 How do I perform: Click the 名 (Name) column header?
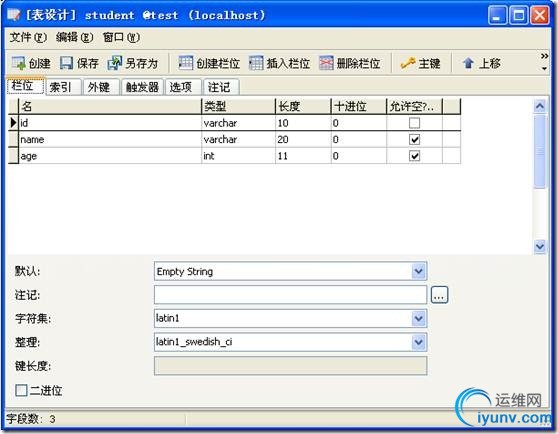pyautogui.click(x=110, y=106)
